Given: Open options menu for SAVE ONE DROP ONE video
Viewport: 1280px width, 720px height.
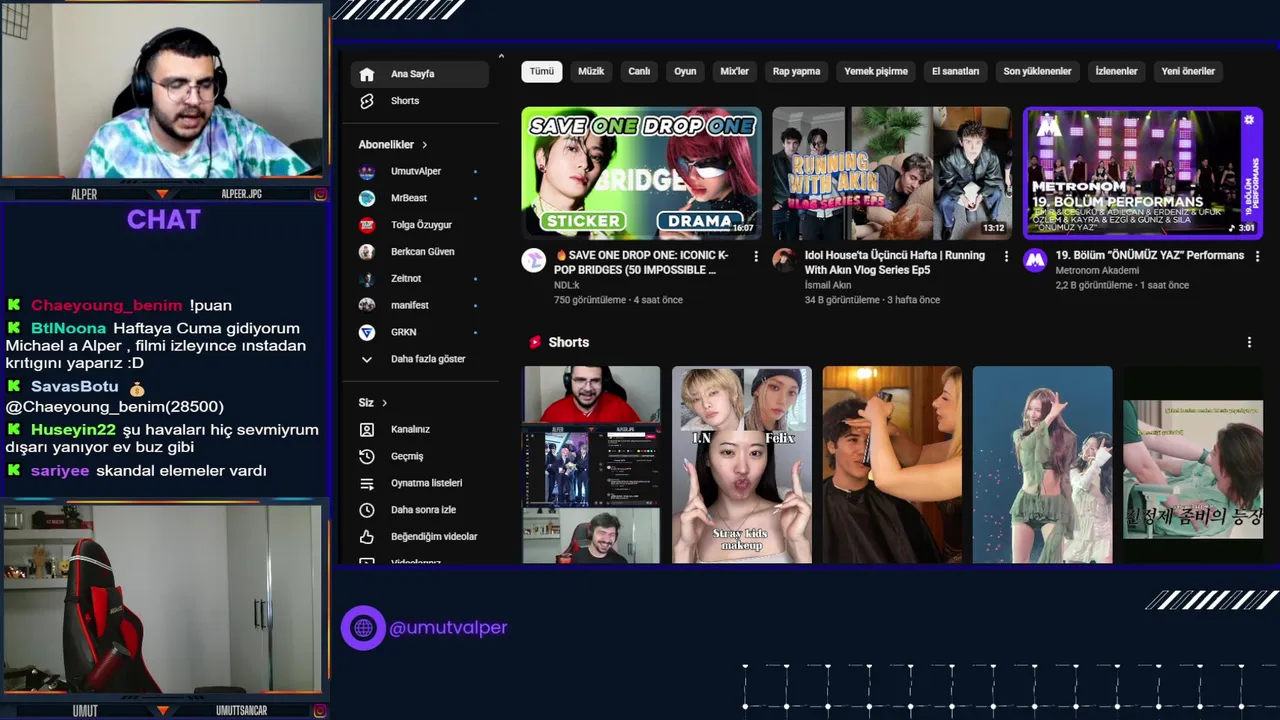Looking at the screenshot, I should point(756,257).
